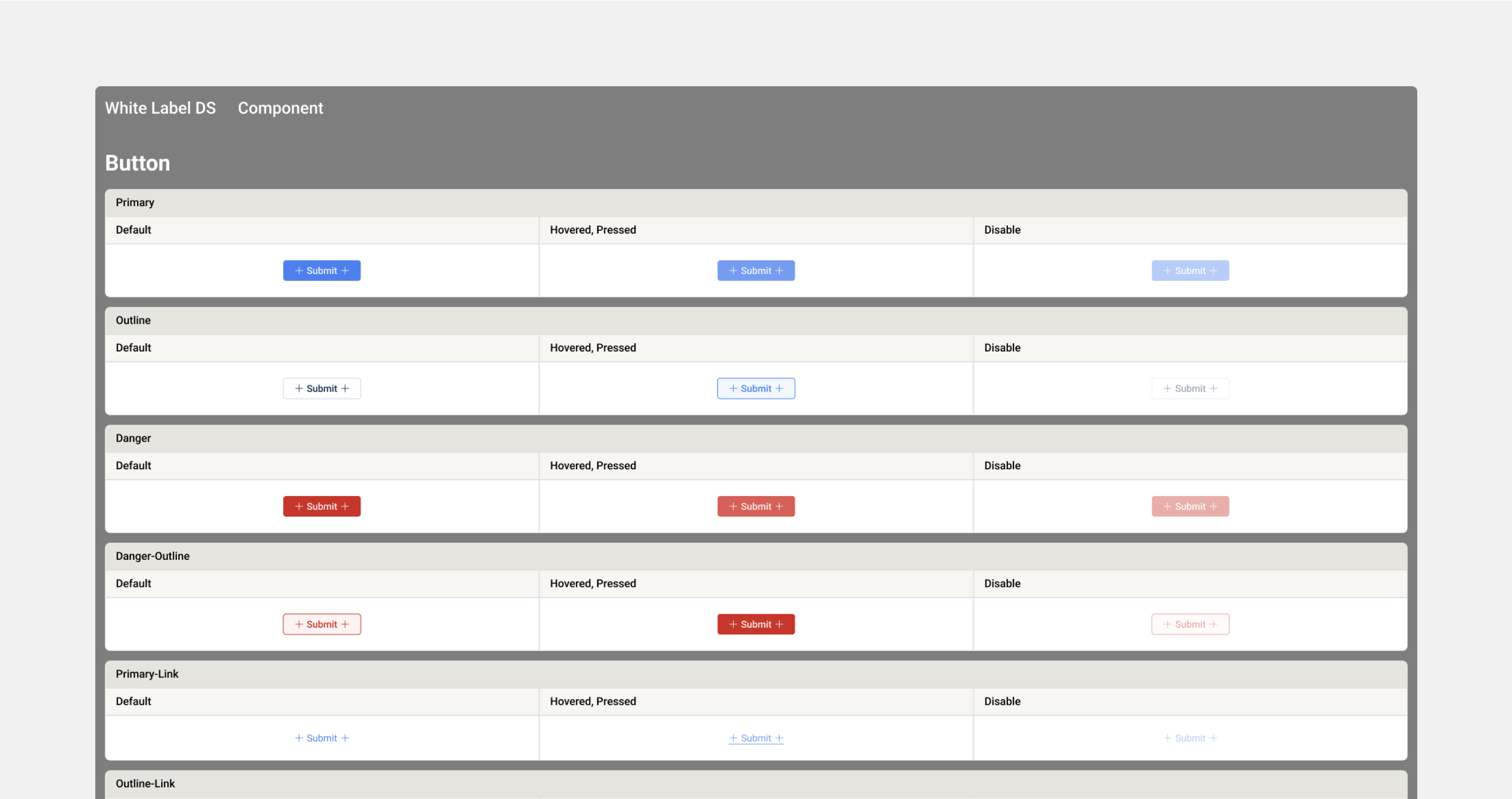
Task: Click Hovered, Pressed label in Outline section
Action: [593, 348]
